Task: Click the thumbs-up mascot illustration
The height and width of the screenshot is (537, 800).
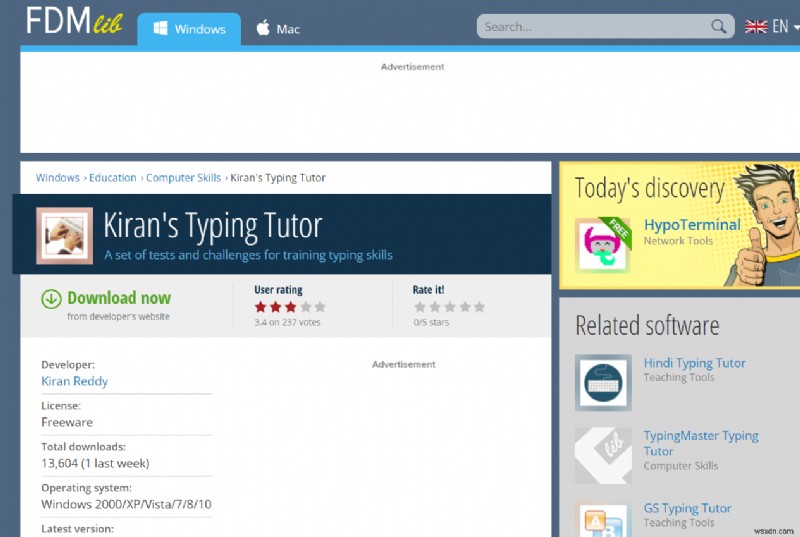Action: click(x=763, y=225)
